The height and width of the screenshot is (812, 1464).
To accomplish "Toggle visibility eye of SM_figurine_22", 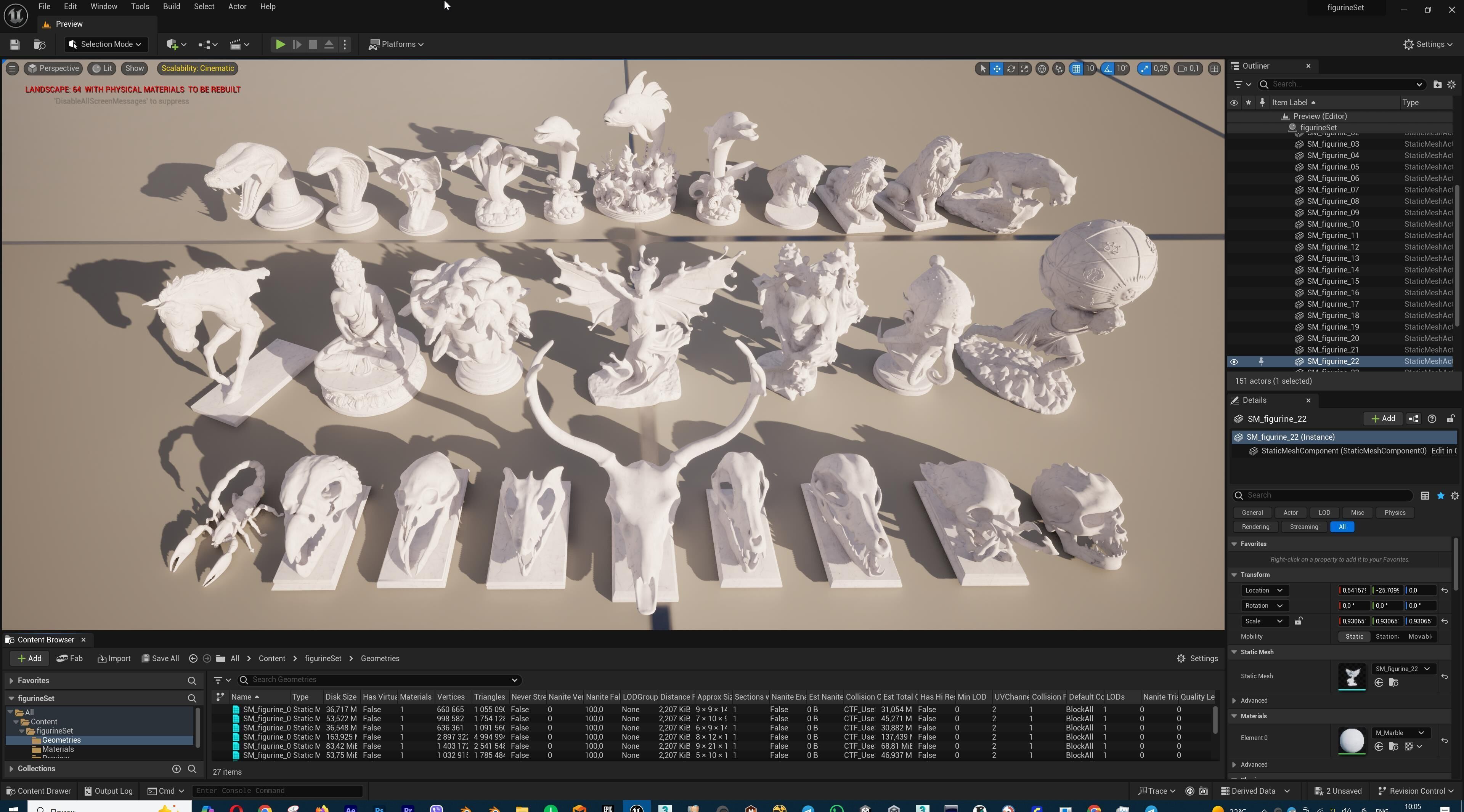I will click(1234, 362).
